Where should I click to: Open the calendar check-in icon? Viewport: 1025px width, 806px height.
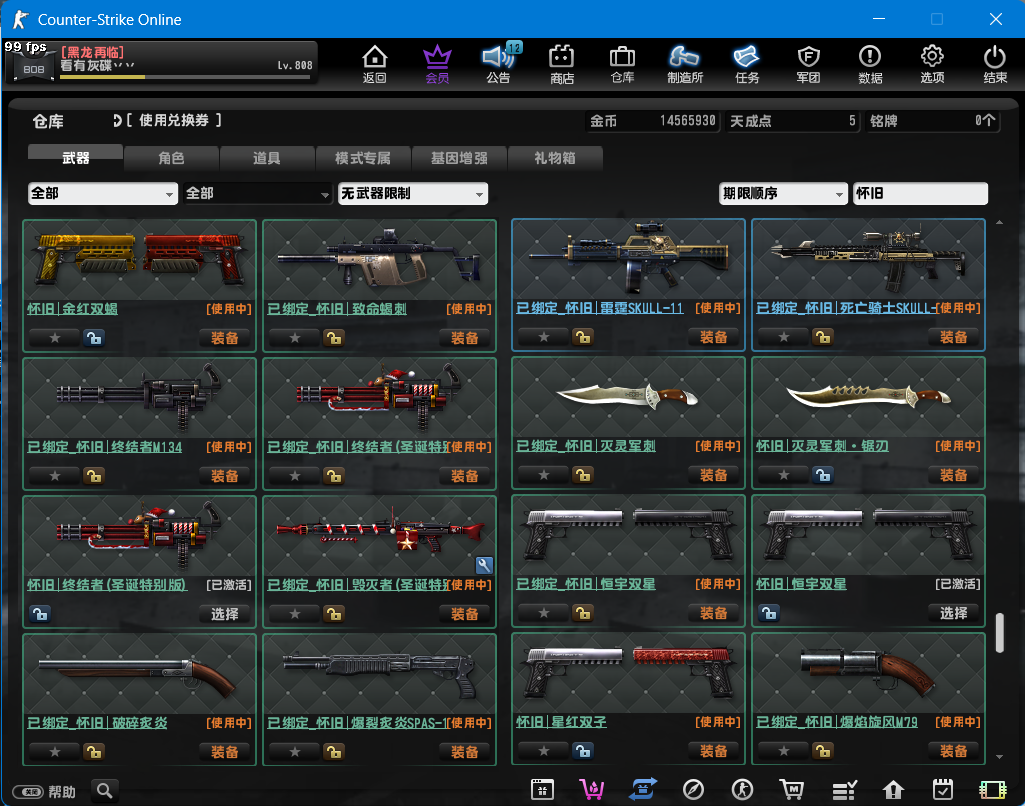click(943, 790)
